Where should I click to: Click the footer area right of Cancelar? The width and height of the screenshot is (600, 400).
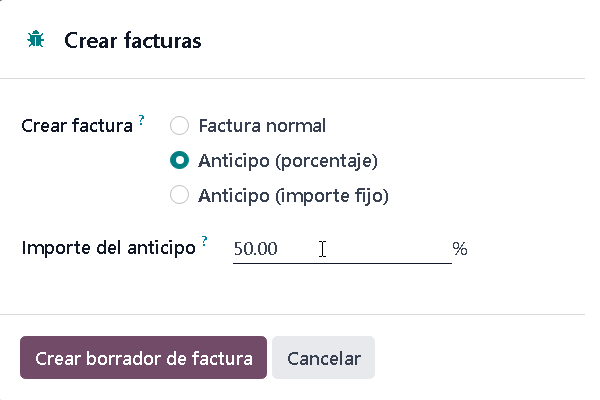478,358
